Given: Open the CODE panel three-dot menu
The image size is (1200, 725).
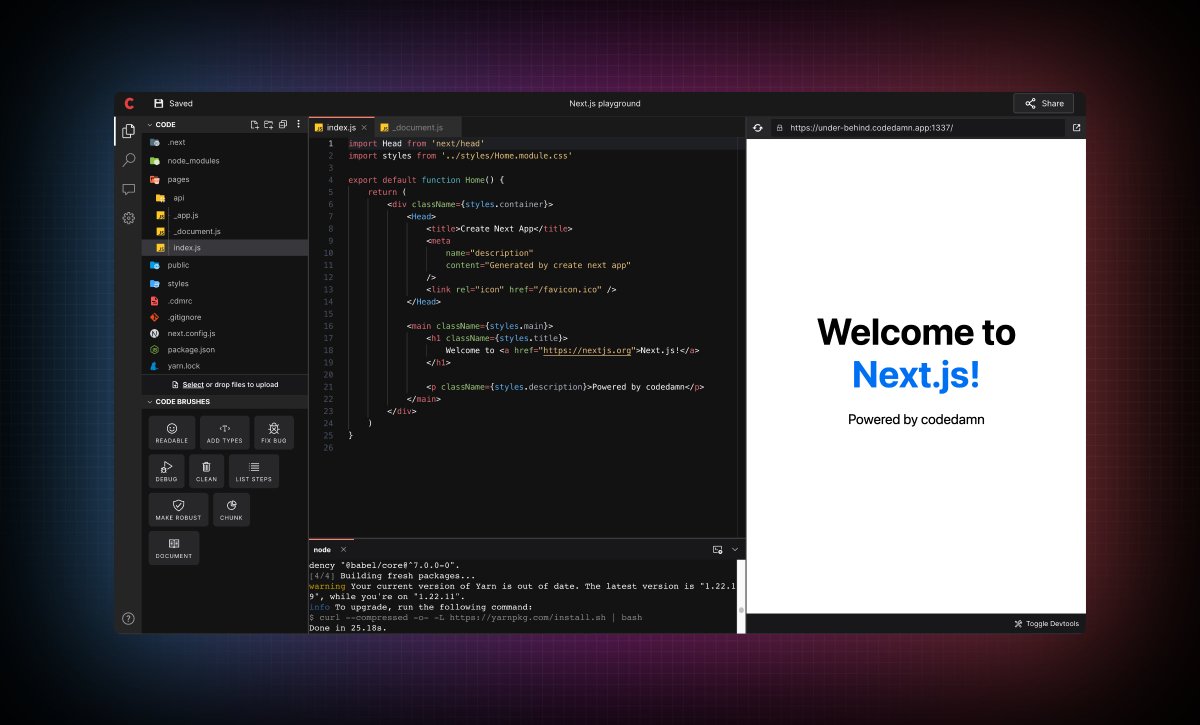Looking at the screenshot, I should (298, 125).
